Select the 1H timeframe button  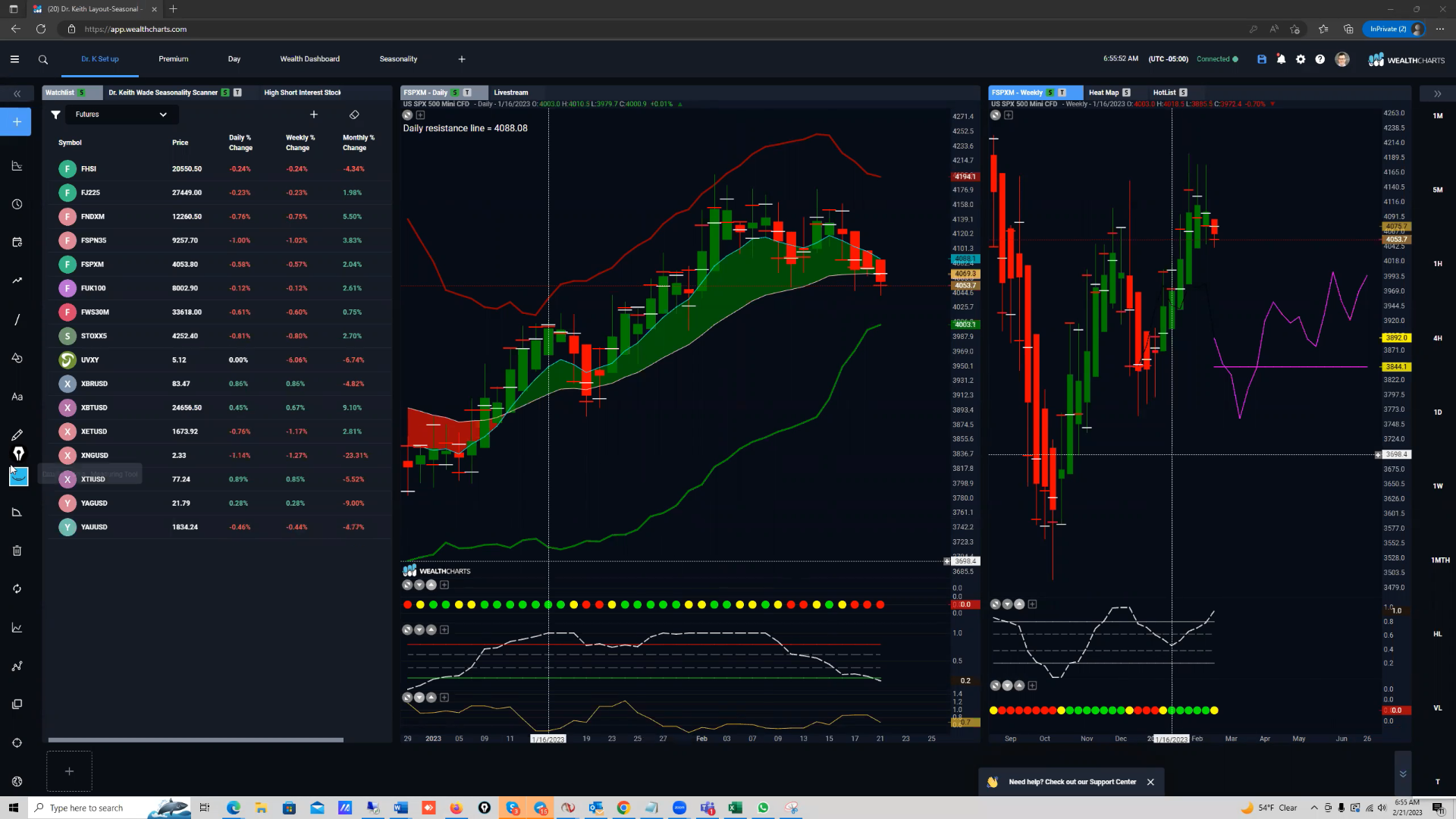click(1438, 264)
